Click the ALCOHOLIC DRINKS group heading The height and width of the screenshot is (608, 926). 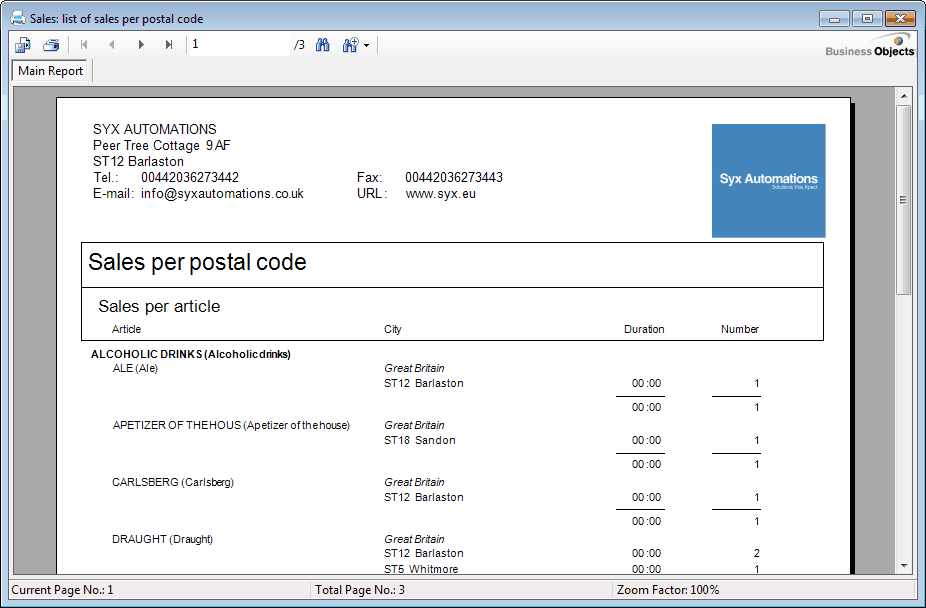(x=190, y=354)
